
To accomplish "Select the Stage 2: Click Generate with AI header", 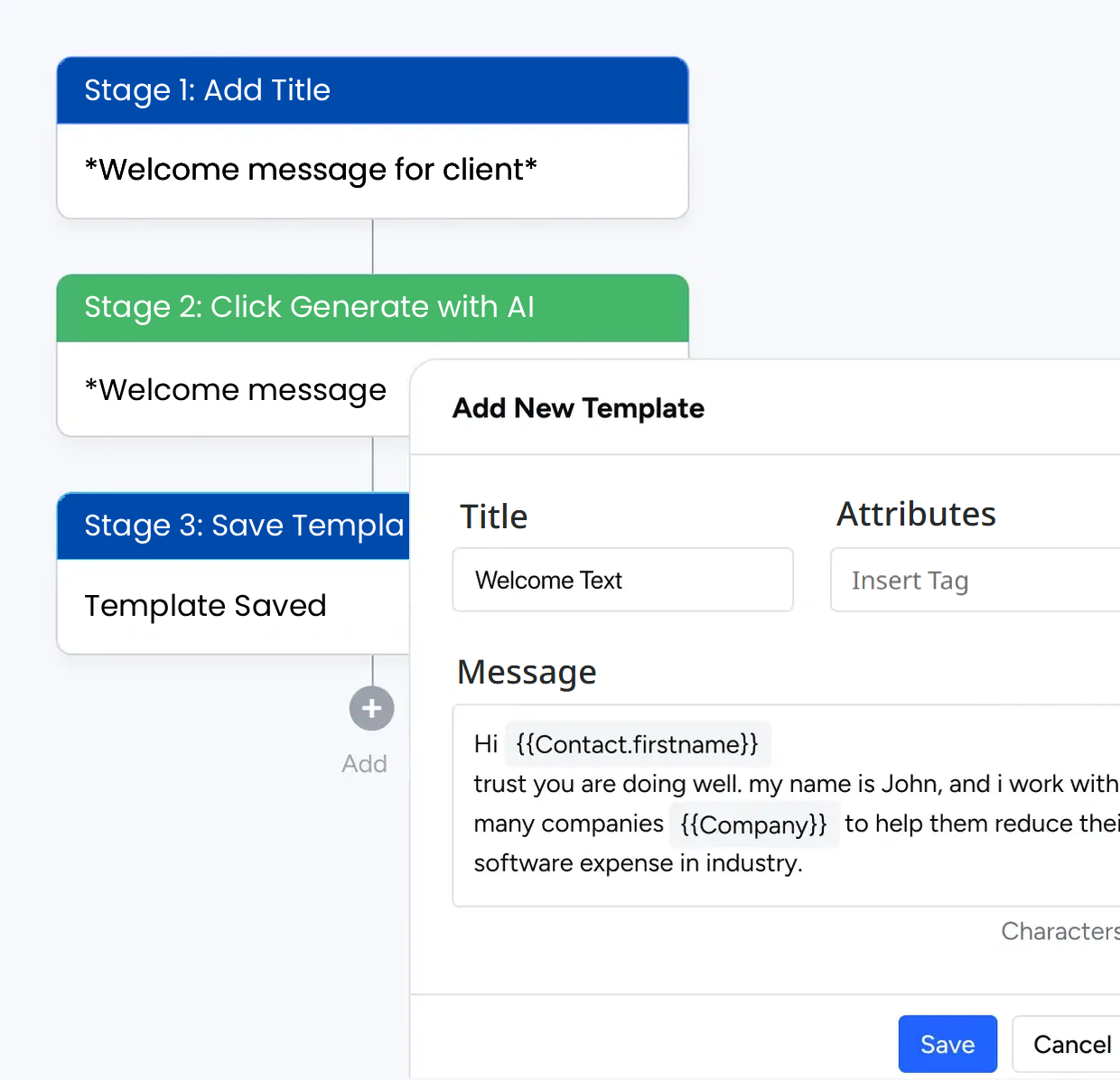I will (x=372, y=307).
